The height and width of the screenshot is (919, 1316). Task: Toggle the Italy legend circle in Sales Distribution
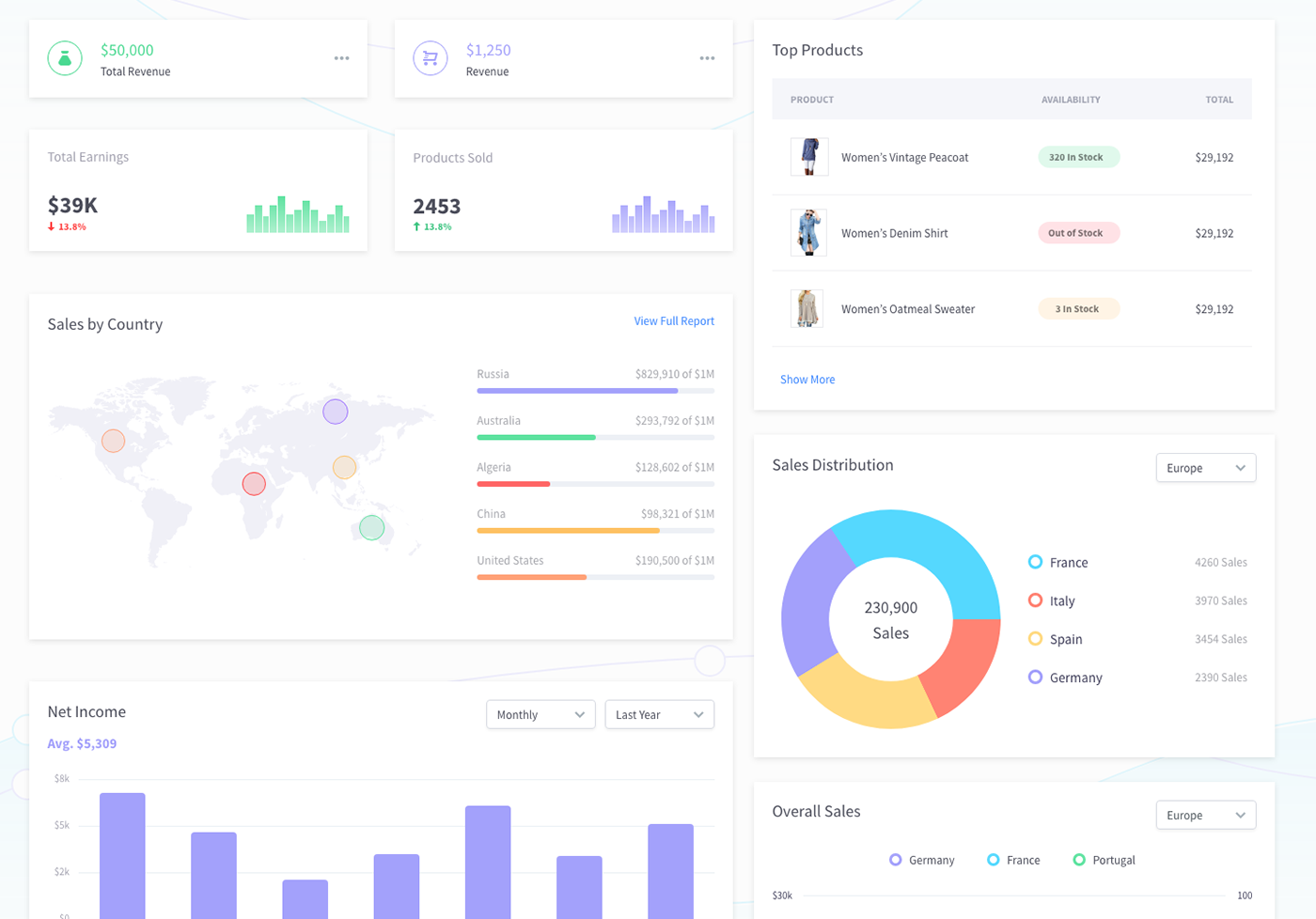coord(1035,600)
